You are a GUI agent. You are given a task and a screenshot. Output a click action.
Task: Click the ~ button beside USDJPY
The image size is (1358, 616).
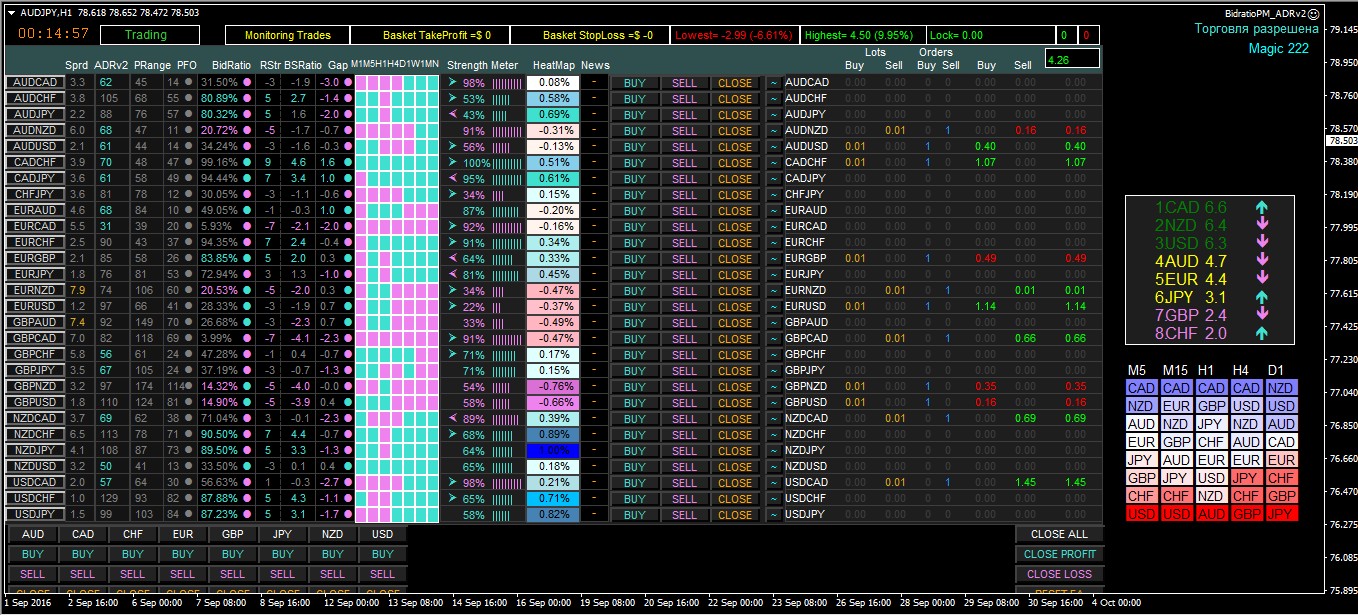(773, 514)
